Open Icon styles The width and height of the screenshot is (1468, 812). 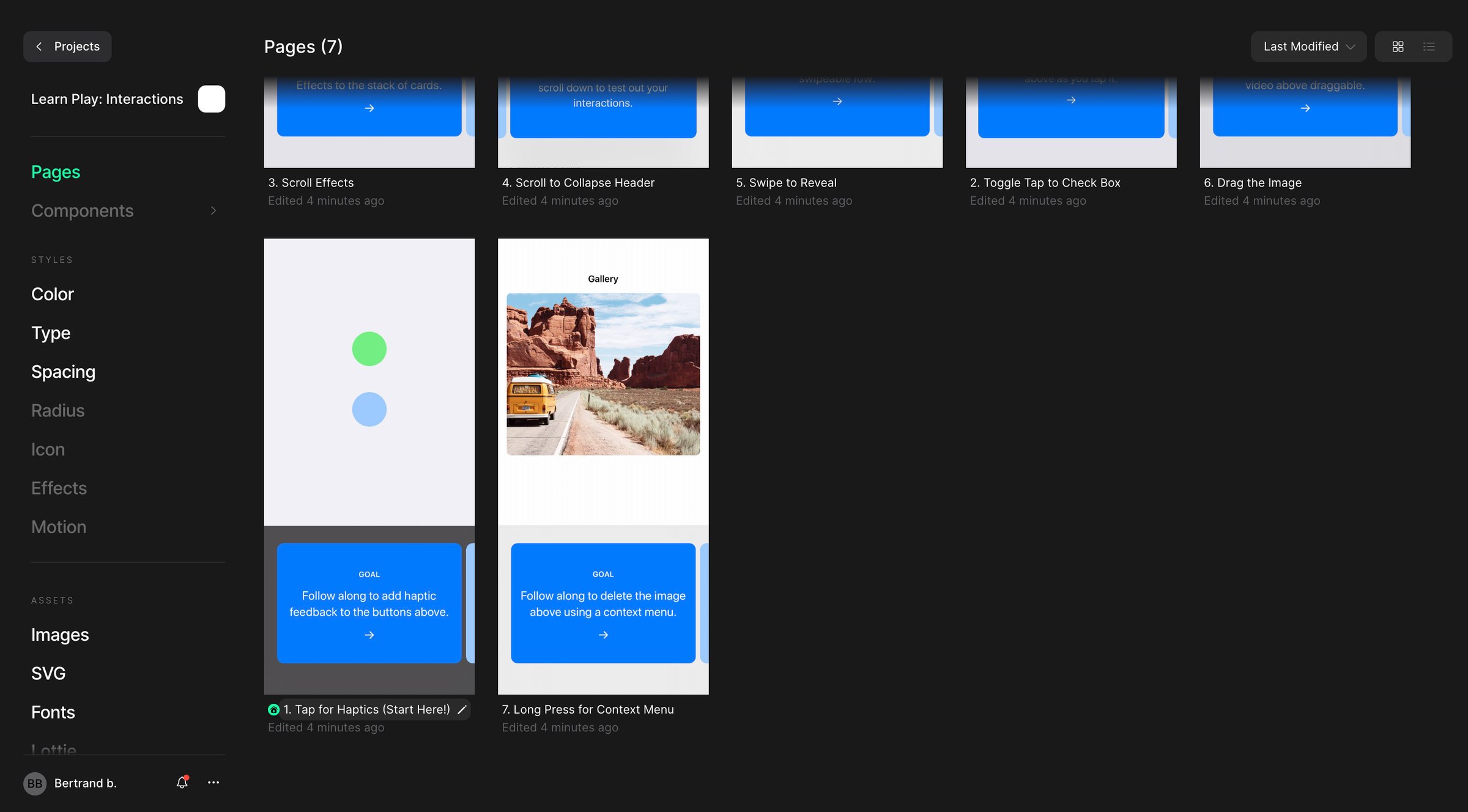tap(48, 449)
